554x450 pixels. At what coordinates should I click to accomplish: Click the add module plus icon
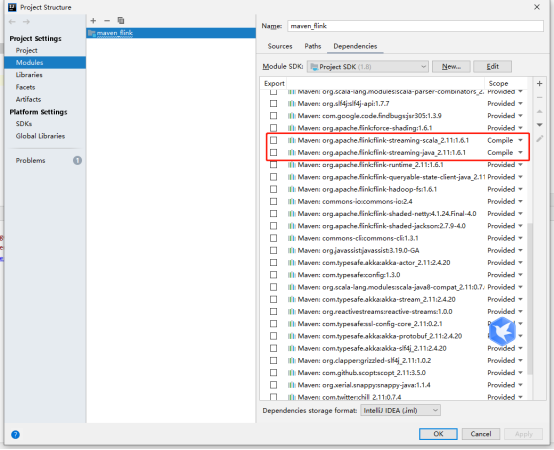[x=93, y=20]
